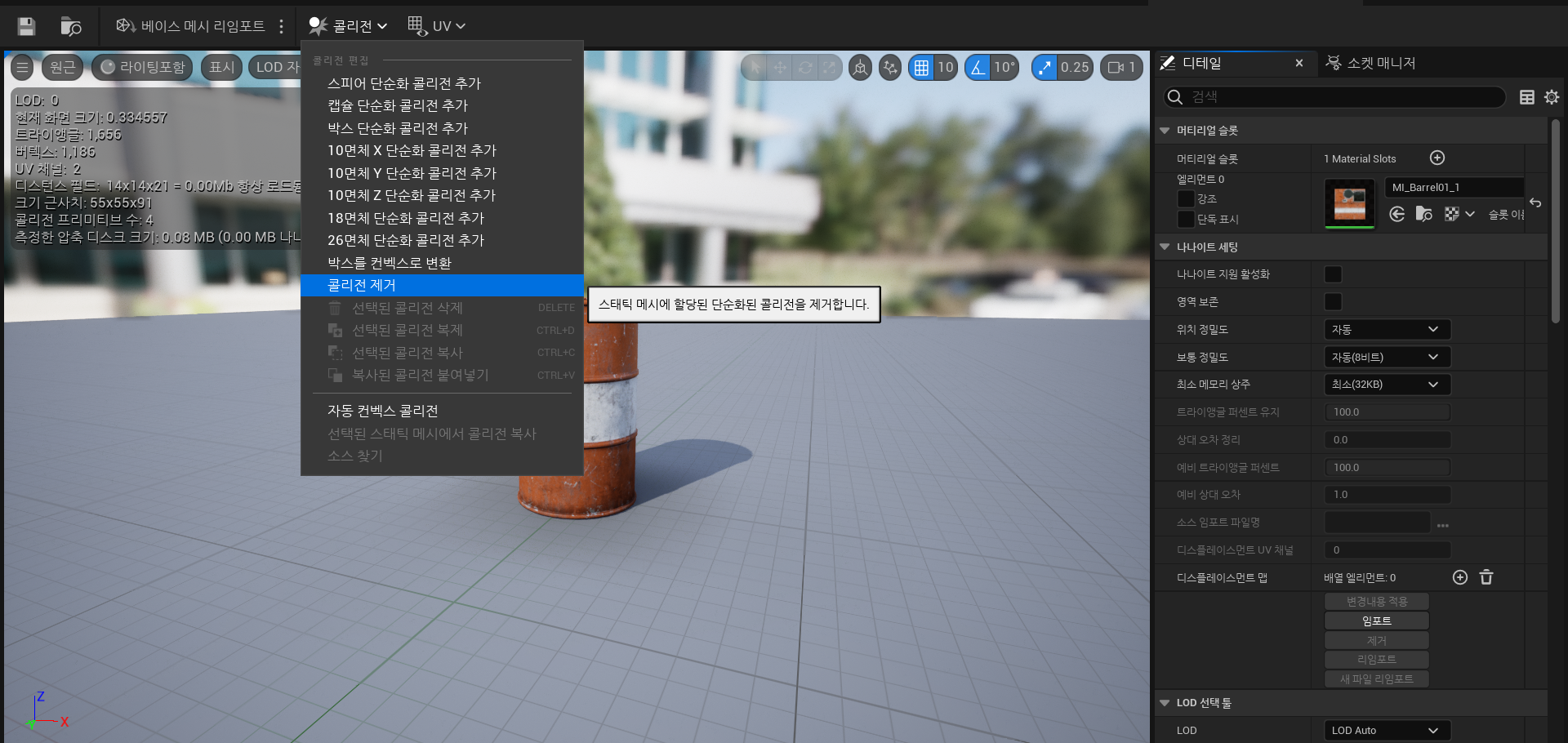
Task: Open the material checkerboard options dropdown
Action: tap(1459, 214)
